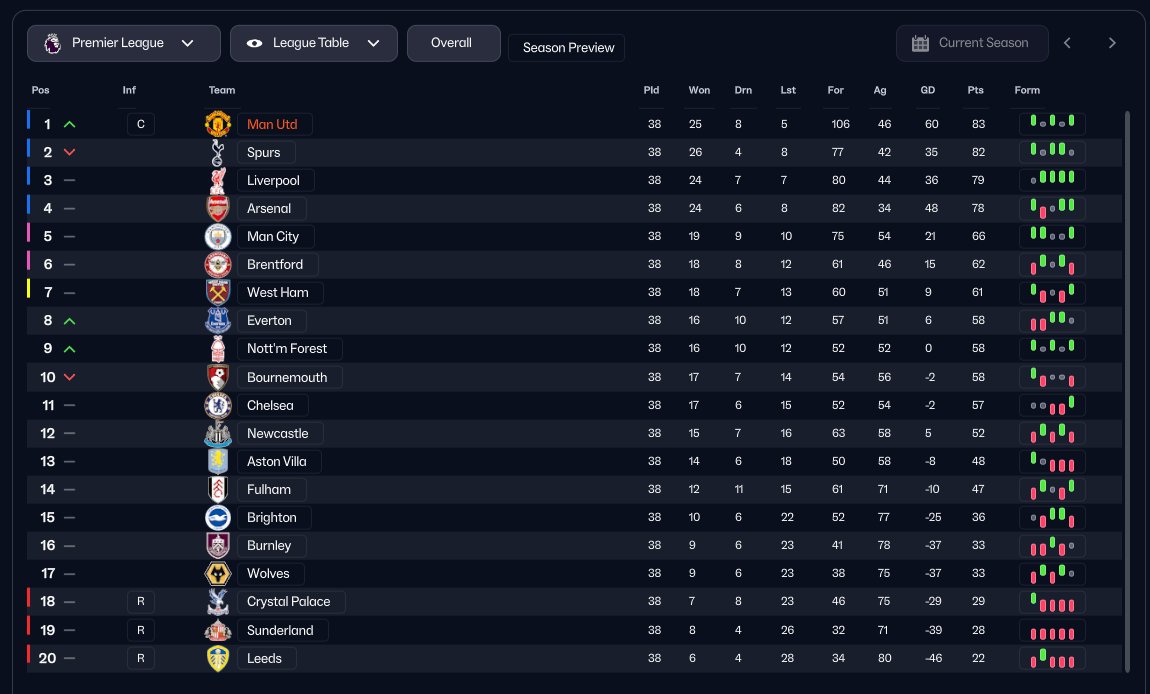Open the Nott'm Forest team link
This screenshot has height=694, width=1150.
tap(287, 349)
